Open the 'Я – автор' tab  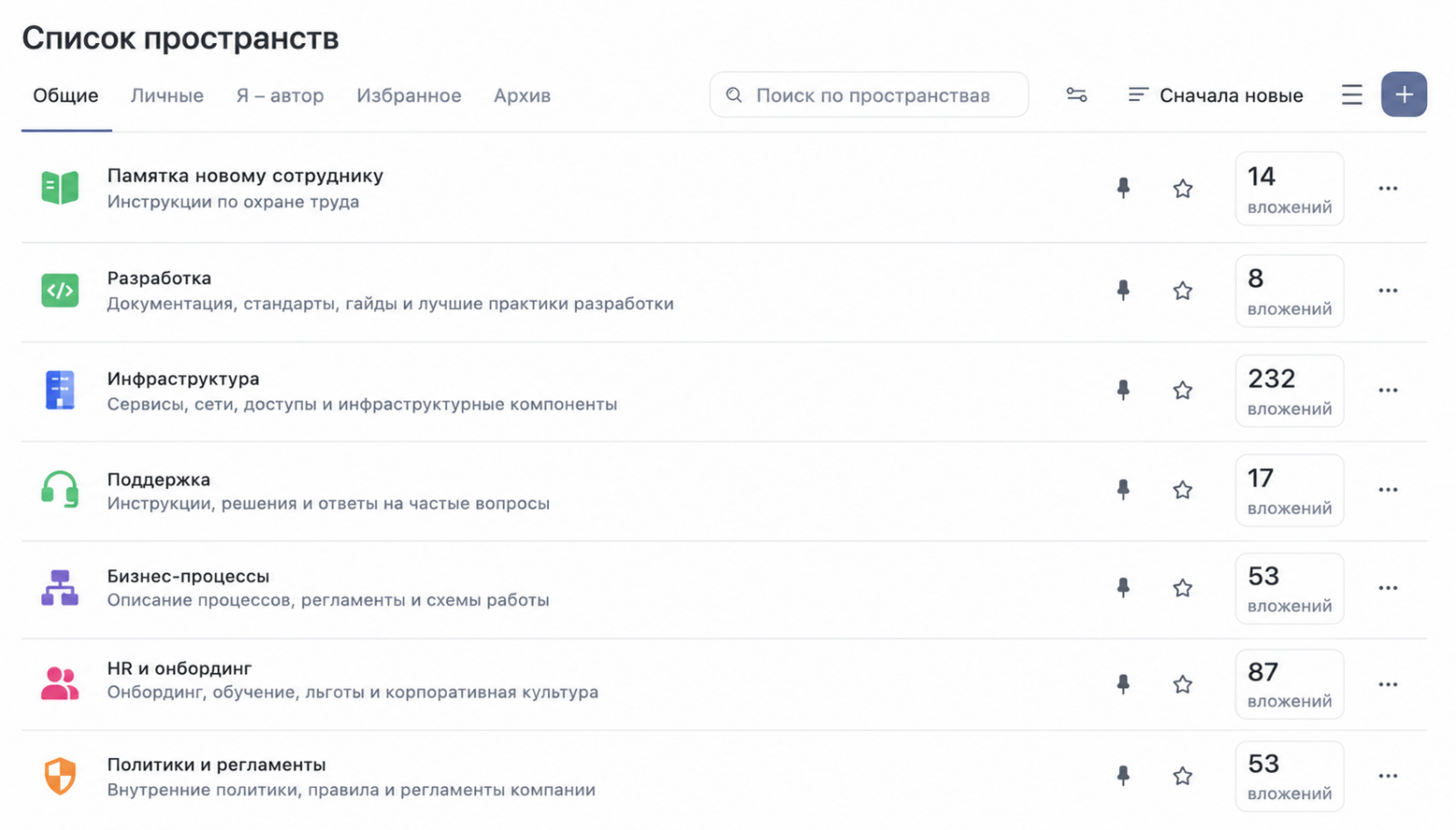tap(280, 95)
